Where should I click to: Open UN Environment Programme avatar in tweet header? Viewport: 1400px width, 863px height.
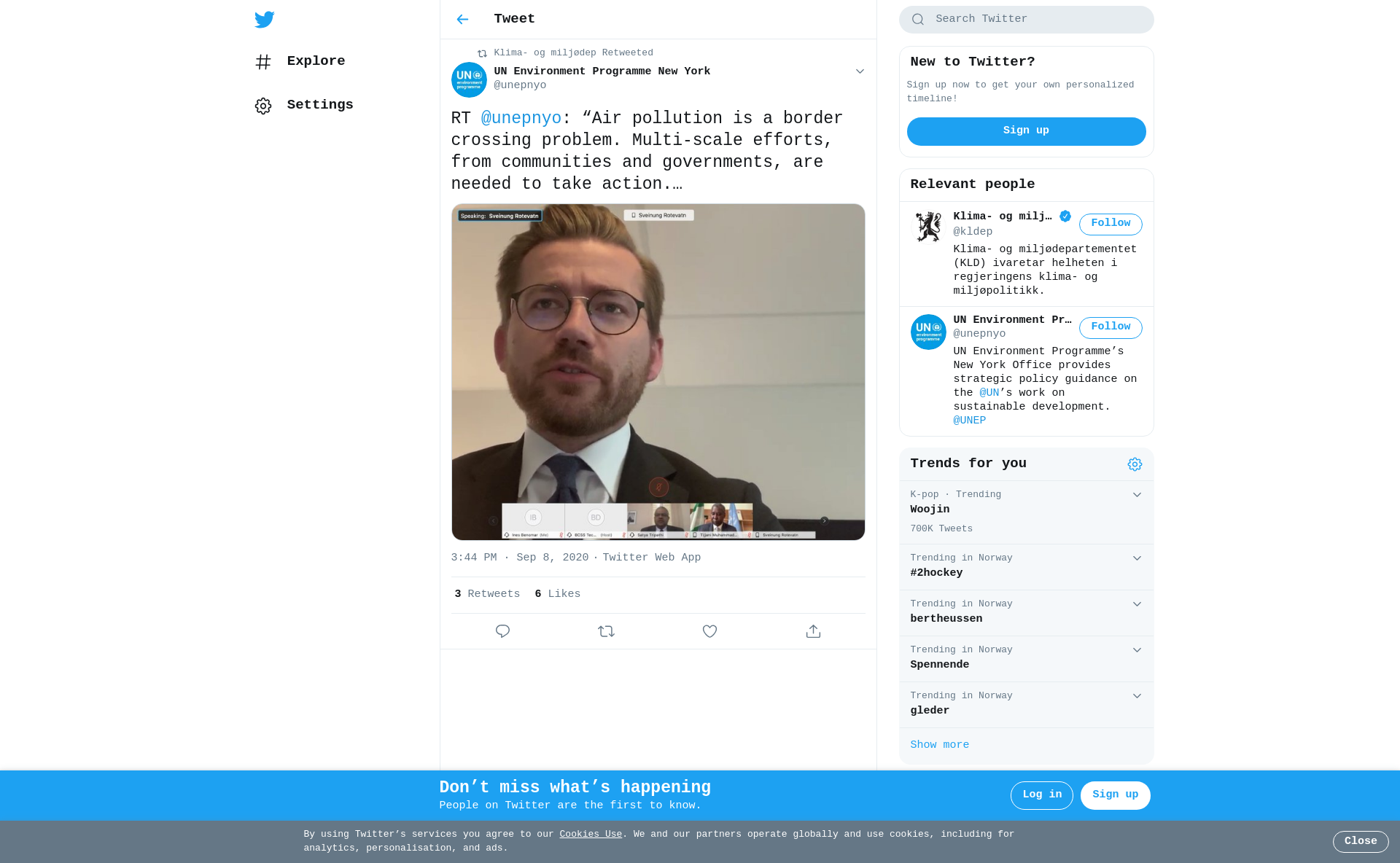point(469,79)
